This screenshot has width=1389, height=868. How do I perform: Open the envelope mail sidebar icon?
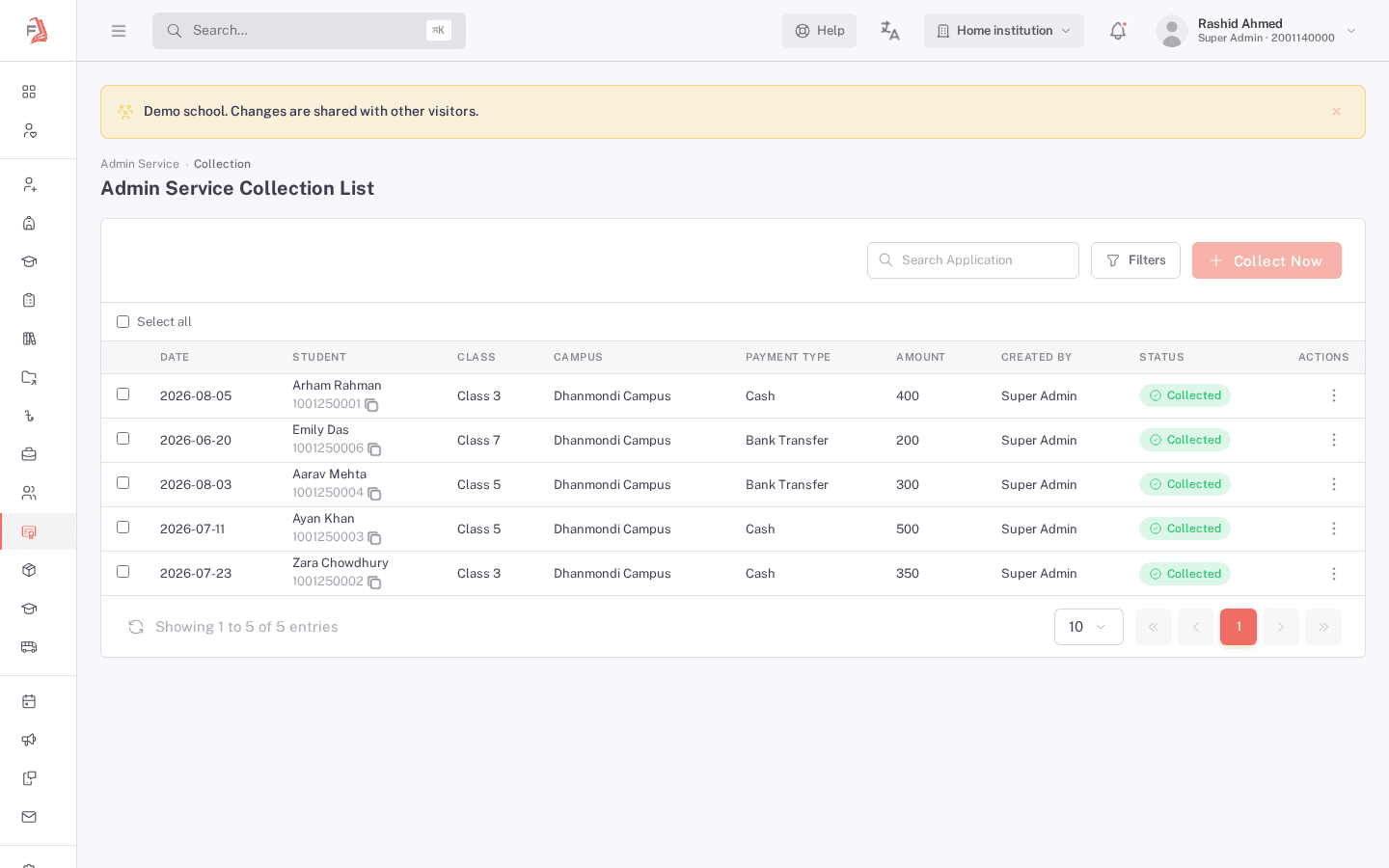[x=29, y=817]
